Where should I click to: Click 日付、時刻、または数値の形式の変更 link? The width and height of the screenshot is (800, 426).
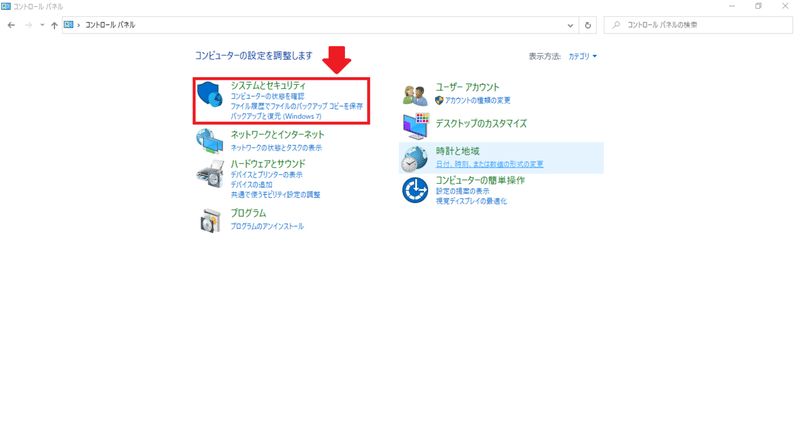coord(489,164)
